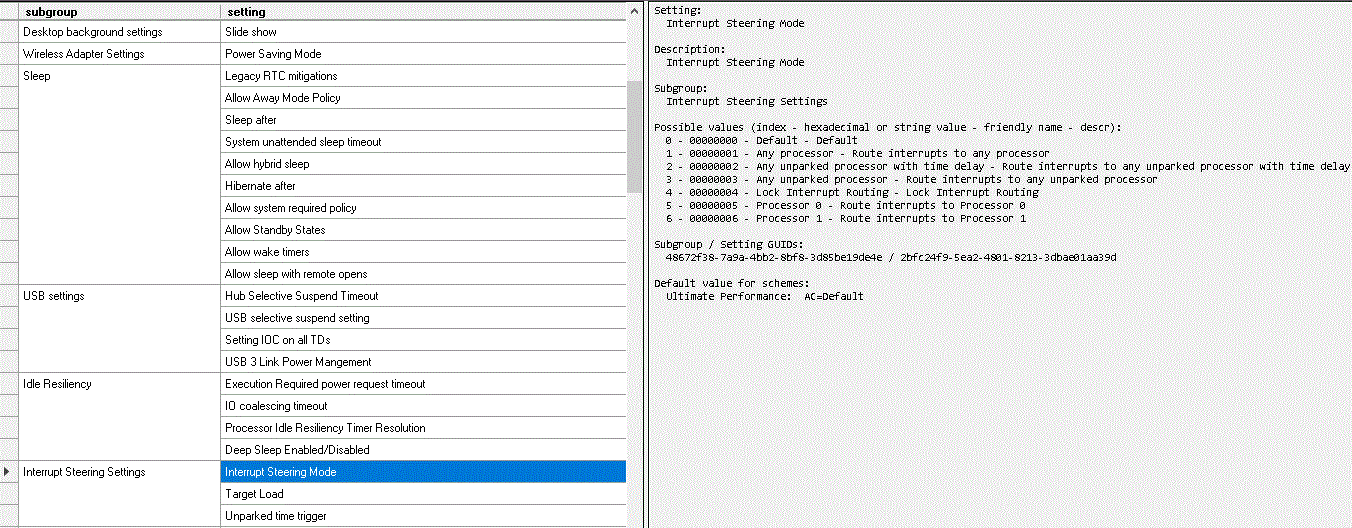Select the Hibernate after setting
This screenshot has width=1352, height=528.
422,186
